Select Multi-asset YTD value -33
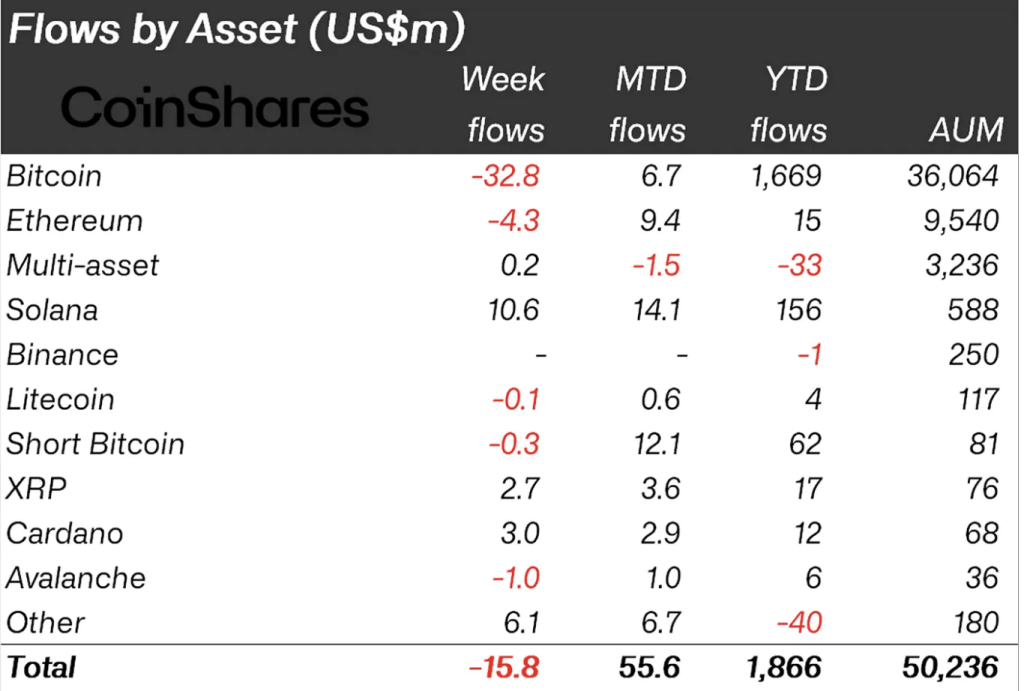Viewport: 1024px width, 691px height. point(800,265)
